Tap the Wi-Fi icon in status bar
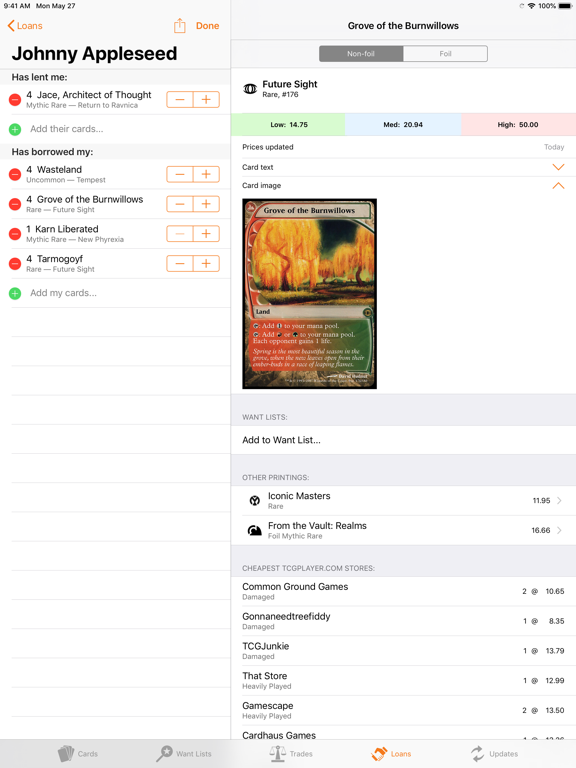Screen dimensions: 576x768 point(531,6)
